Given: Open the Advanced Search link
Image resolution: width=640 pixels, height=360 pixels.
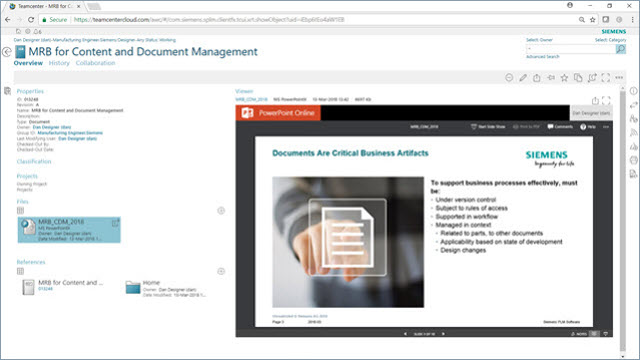Looking at the screenshot, I should [542, 57].
